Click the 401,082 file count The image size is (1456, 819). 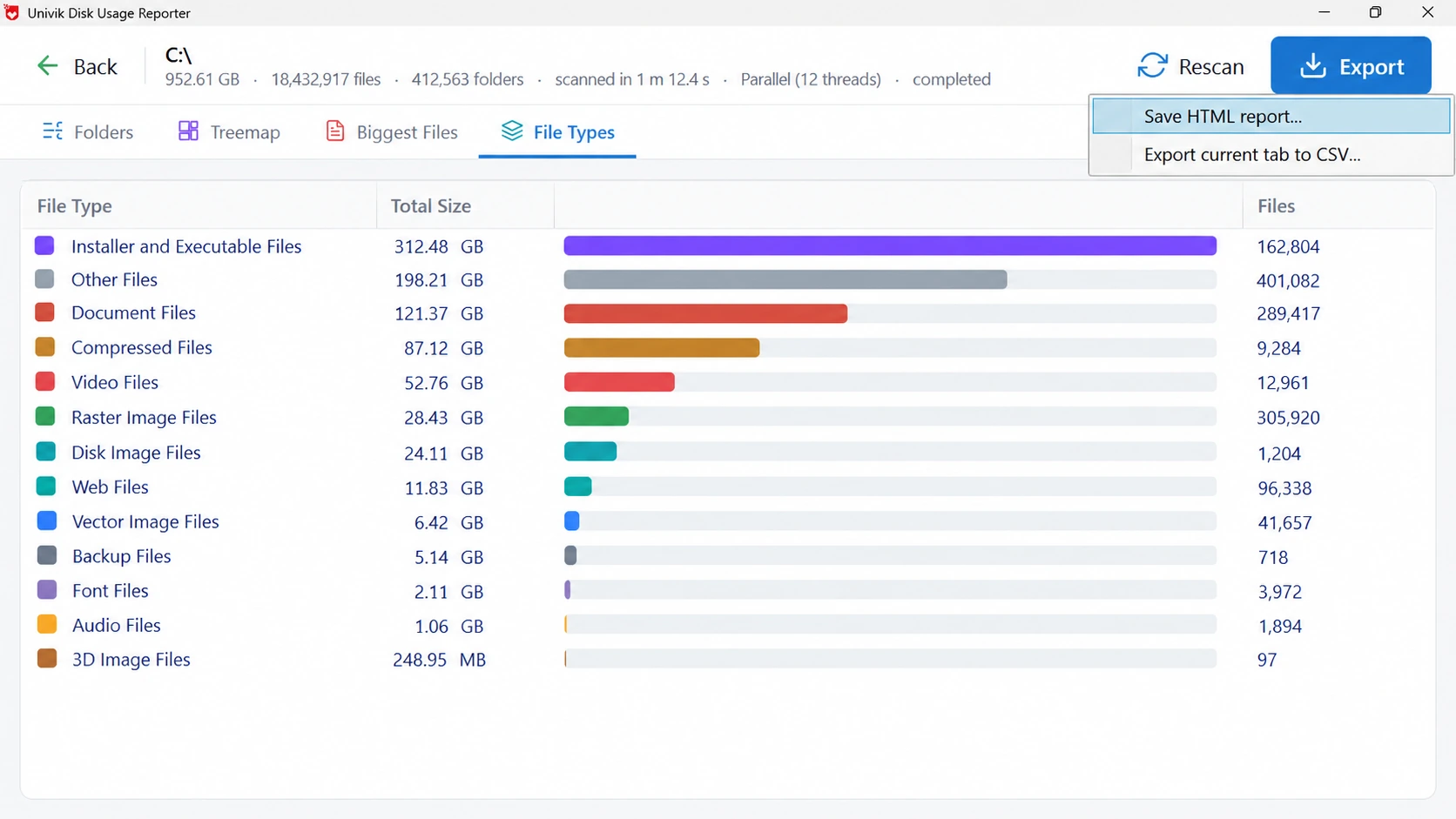pos(1288,280)
